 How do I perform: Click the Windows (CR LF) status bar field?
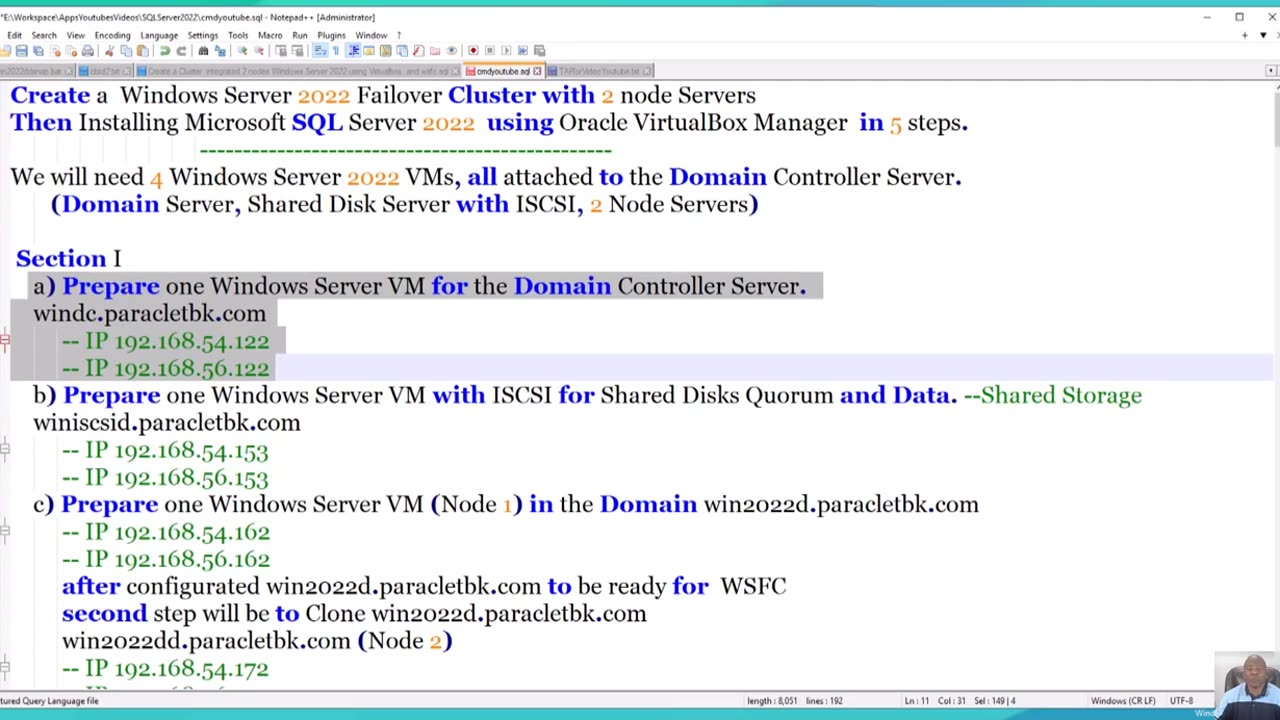coord(1123,701)
